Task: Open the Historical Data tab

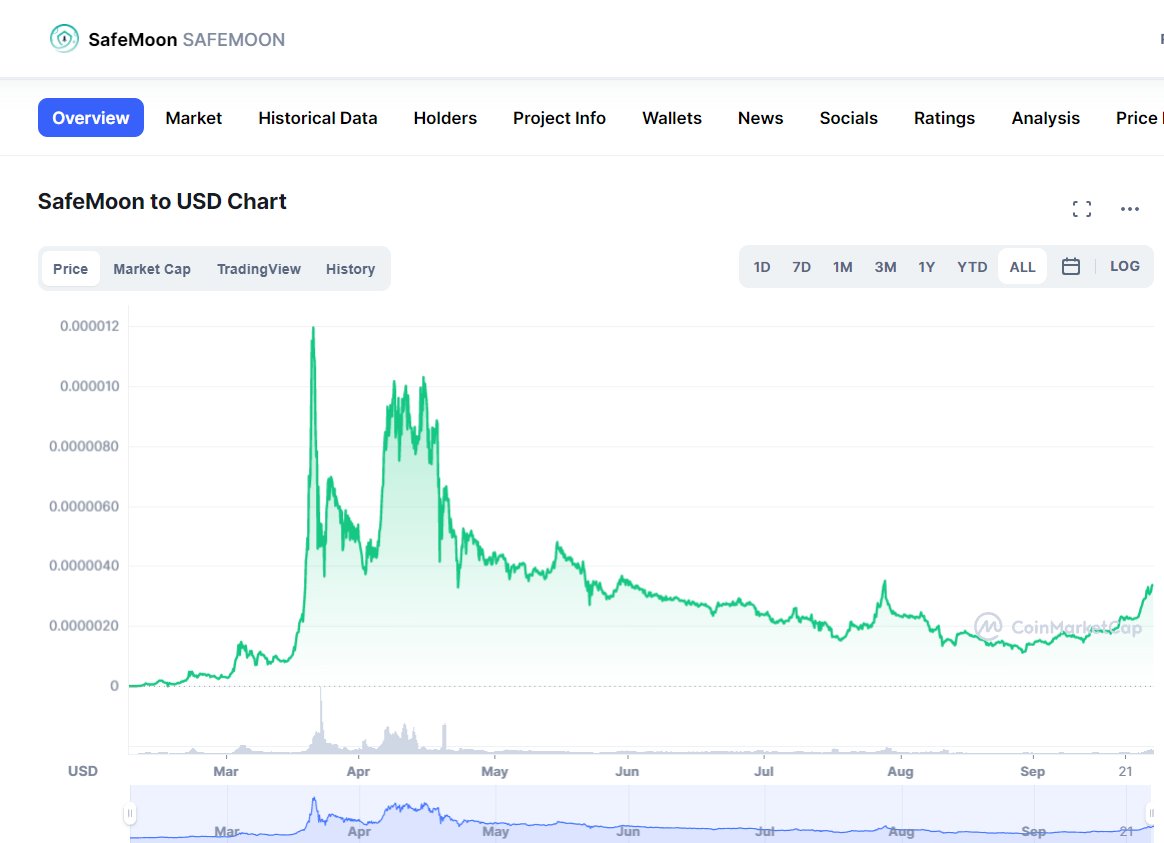Action: (x=318, y=118)
